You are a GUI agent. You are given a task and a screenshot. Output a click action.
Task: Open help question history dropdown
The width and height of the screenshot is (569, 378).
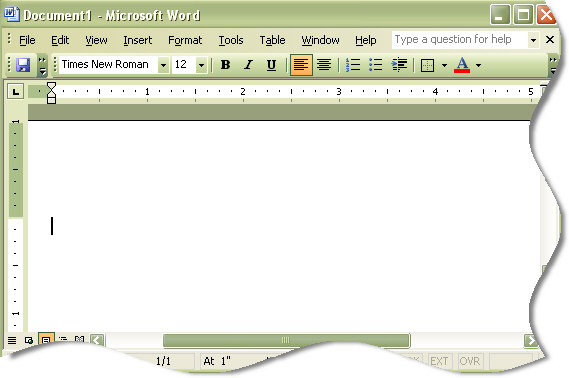click(x=533, y=40)
